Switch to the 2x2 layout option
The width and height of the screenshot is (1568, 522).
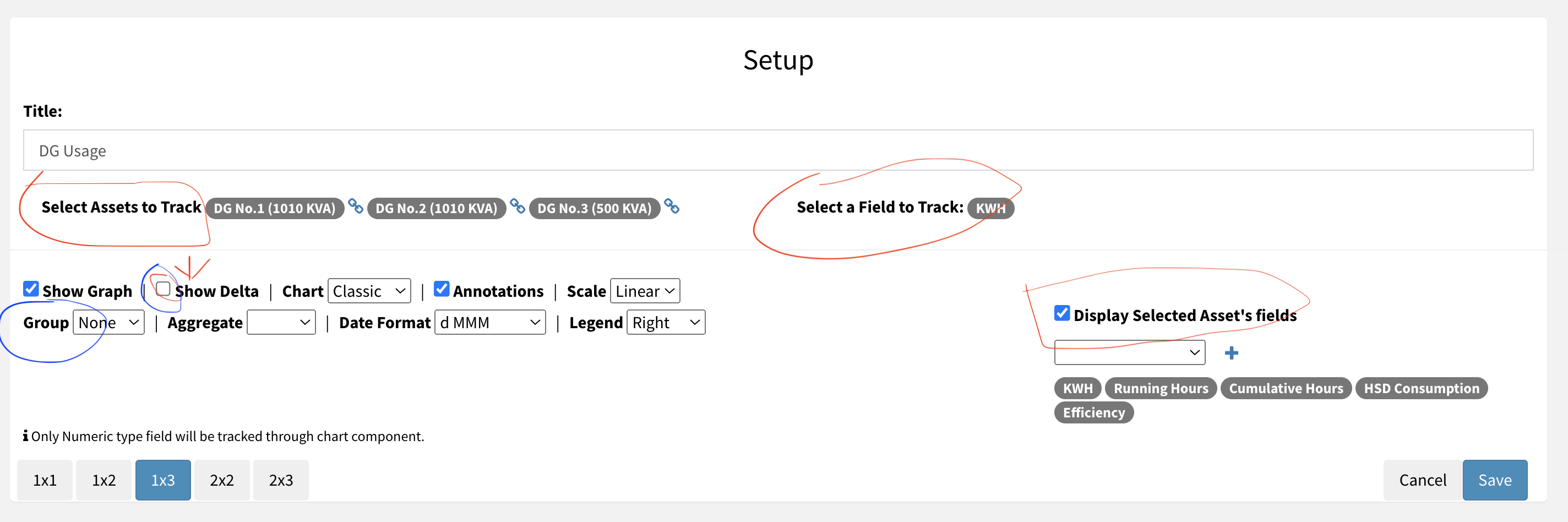[221, 480]
